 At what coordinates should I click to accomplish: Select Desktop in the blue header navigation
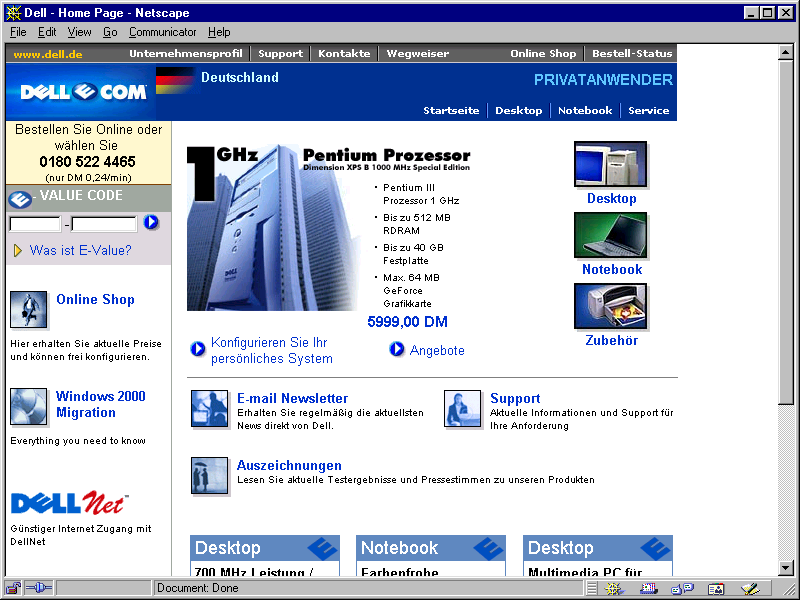pyautogui.click(x=519, y=111)
